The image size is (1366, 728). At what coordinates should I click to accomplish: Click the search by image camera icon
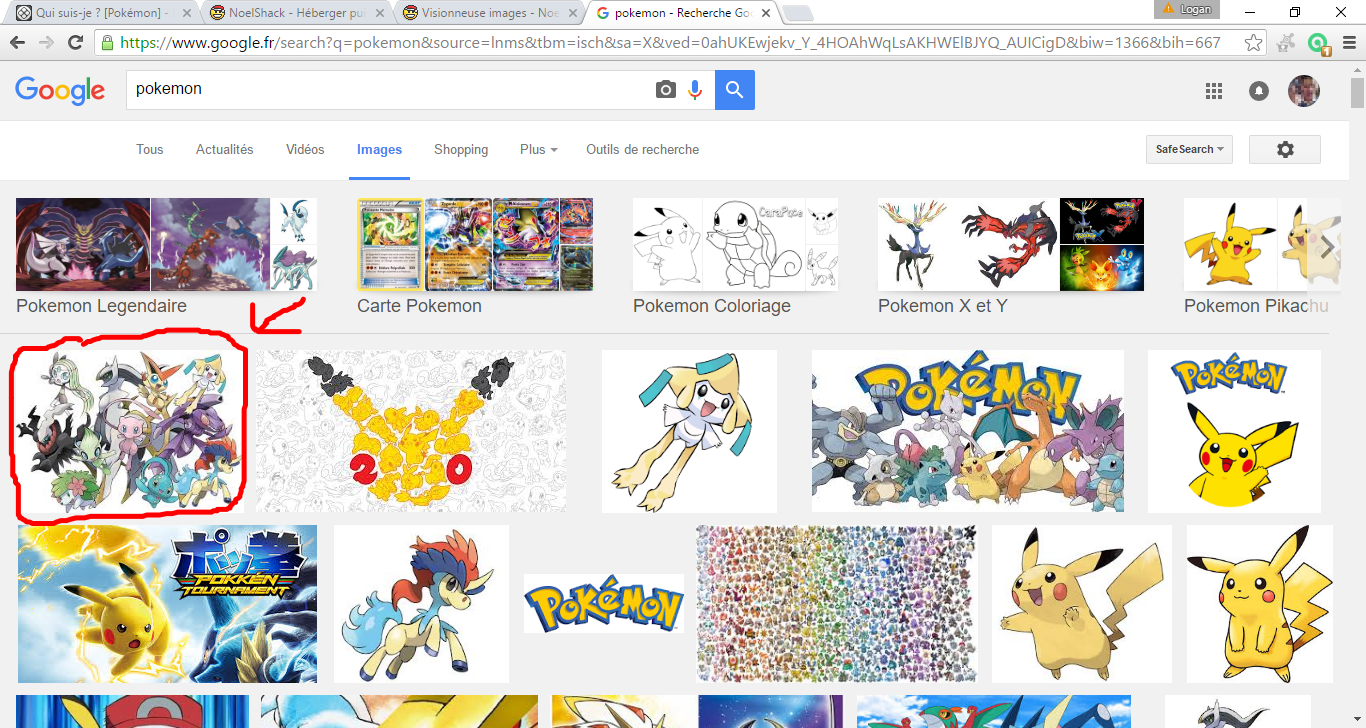click(x=666, y=90)
